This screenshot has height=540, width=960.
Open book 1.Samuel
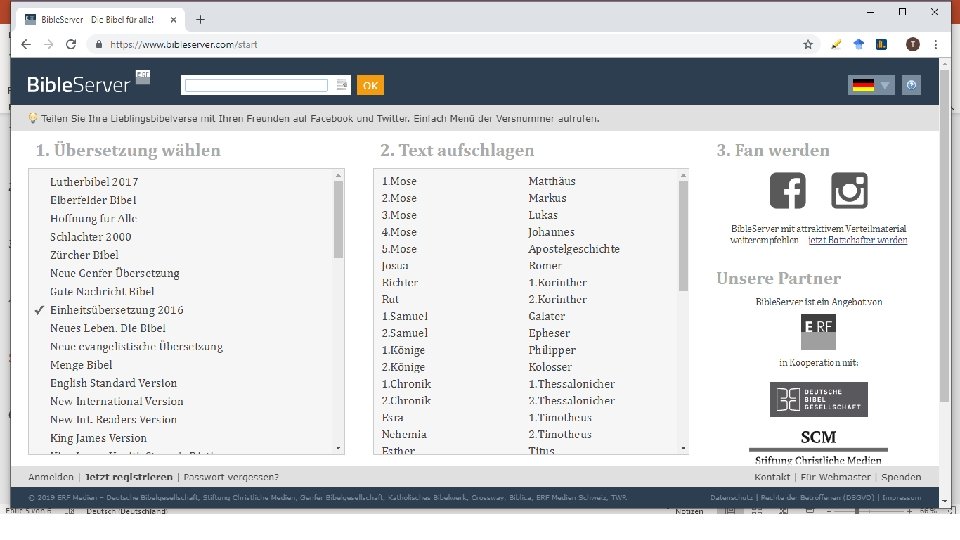click(x=405, y=317)
